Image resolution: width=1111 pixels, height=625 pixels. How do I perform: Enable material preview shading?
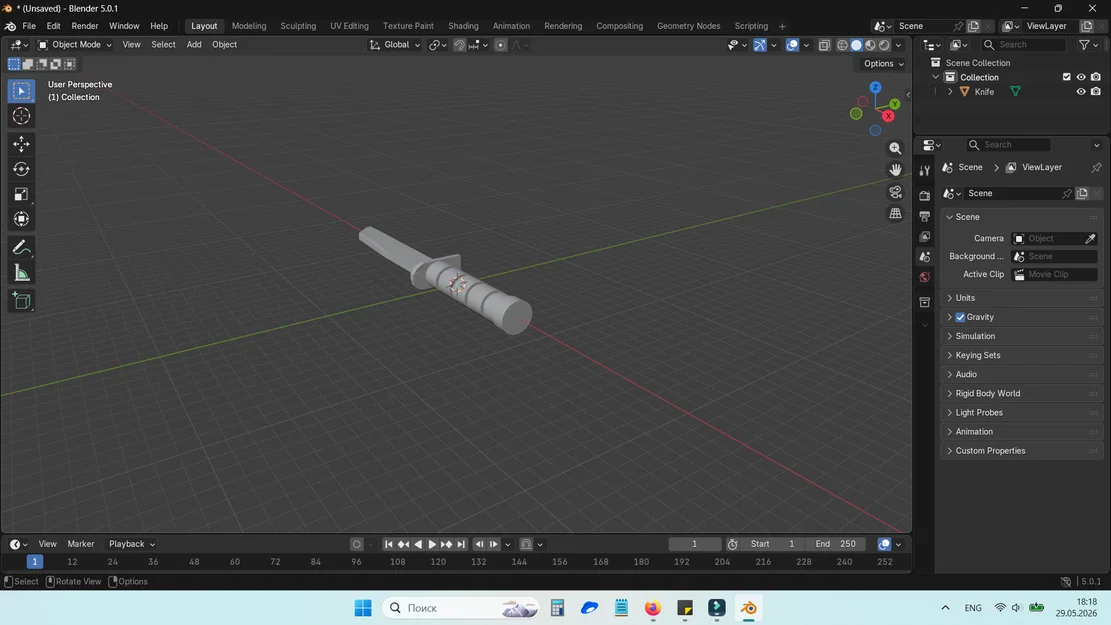pos(871,45)
